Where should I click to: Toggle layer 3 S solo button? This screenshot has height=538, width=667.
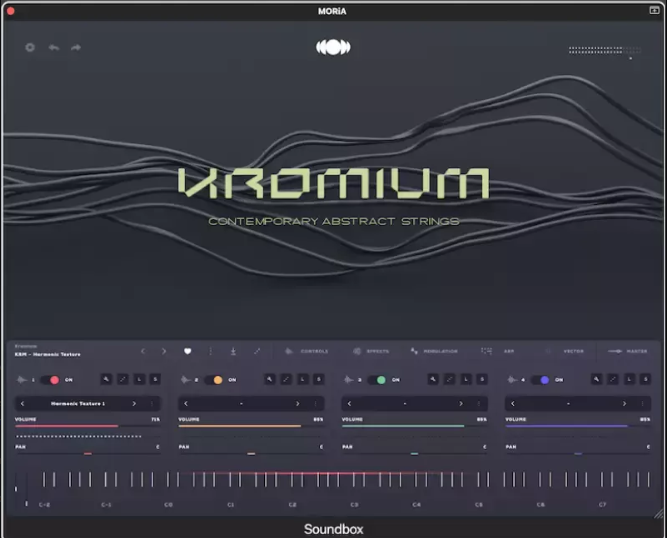tap(482, 379)
